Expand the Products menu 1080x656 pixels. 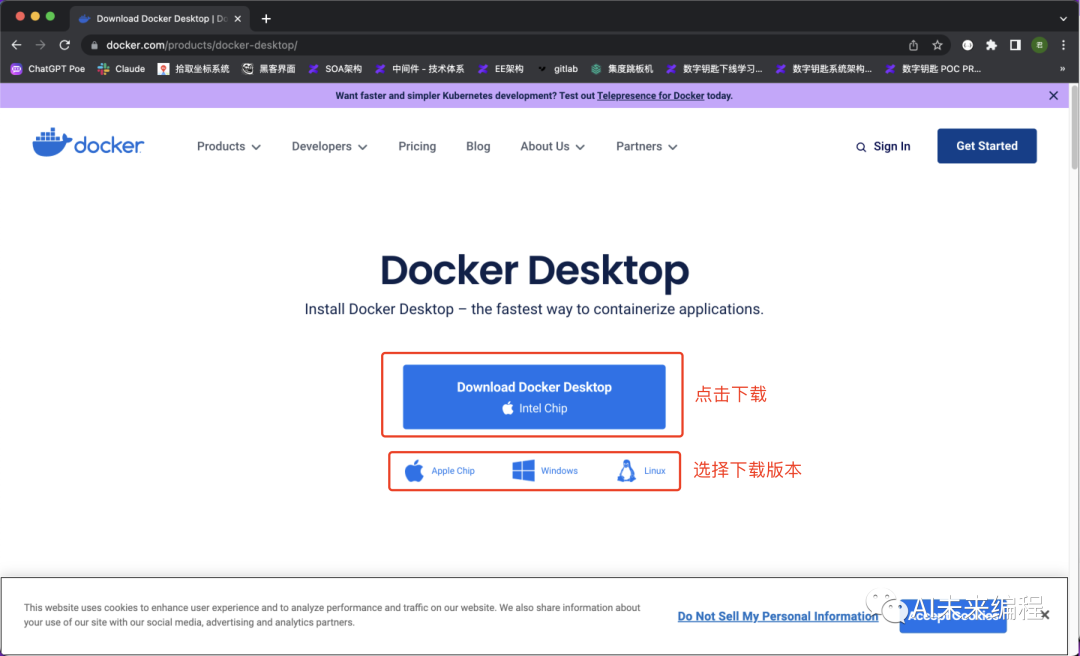click(229, 146)
